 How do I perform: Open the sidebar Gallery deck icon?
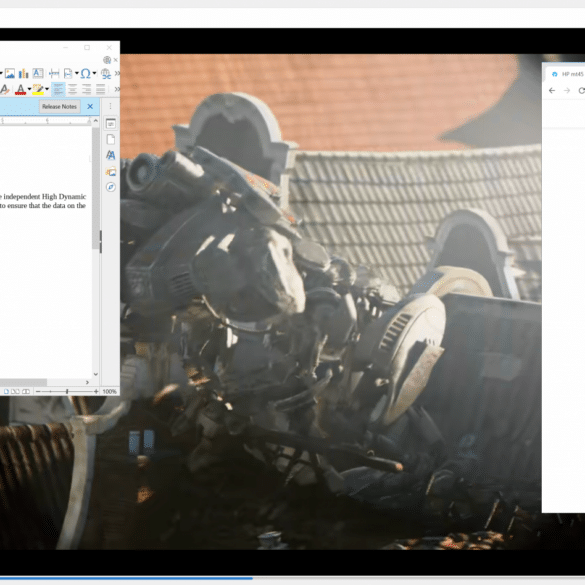tap(111, 171)
